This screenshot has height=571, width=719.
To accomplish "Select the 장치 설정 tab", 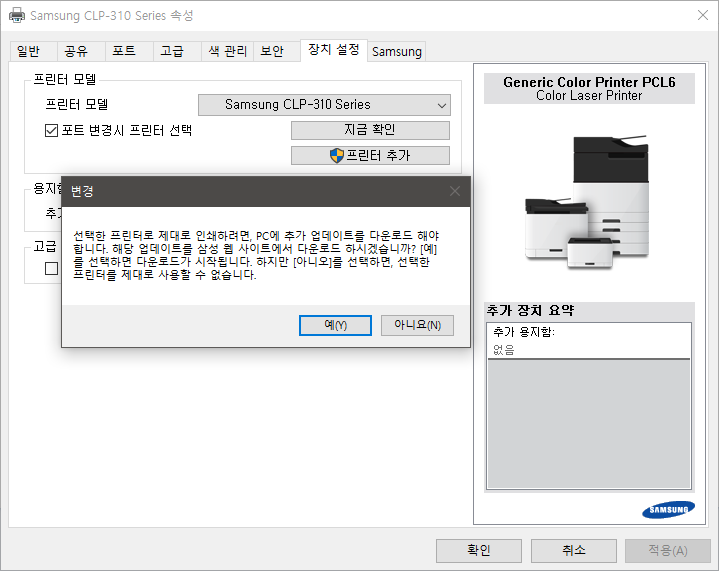I will point(334,50).
